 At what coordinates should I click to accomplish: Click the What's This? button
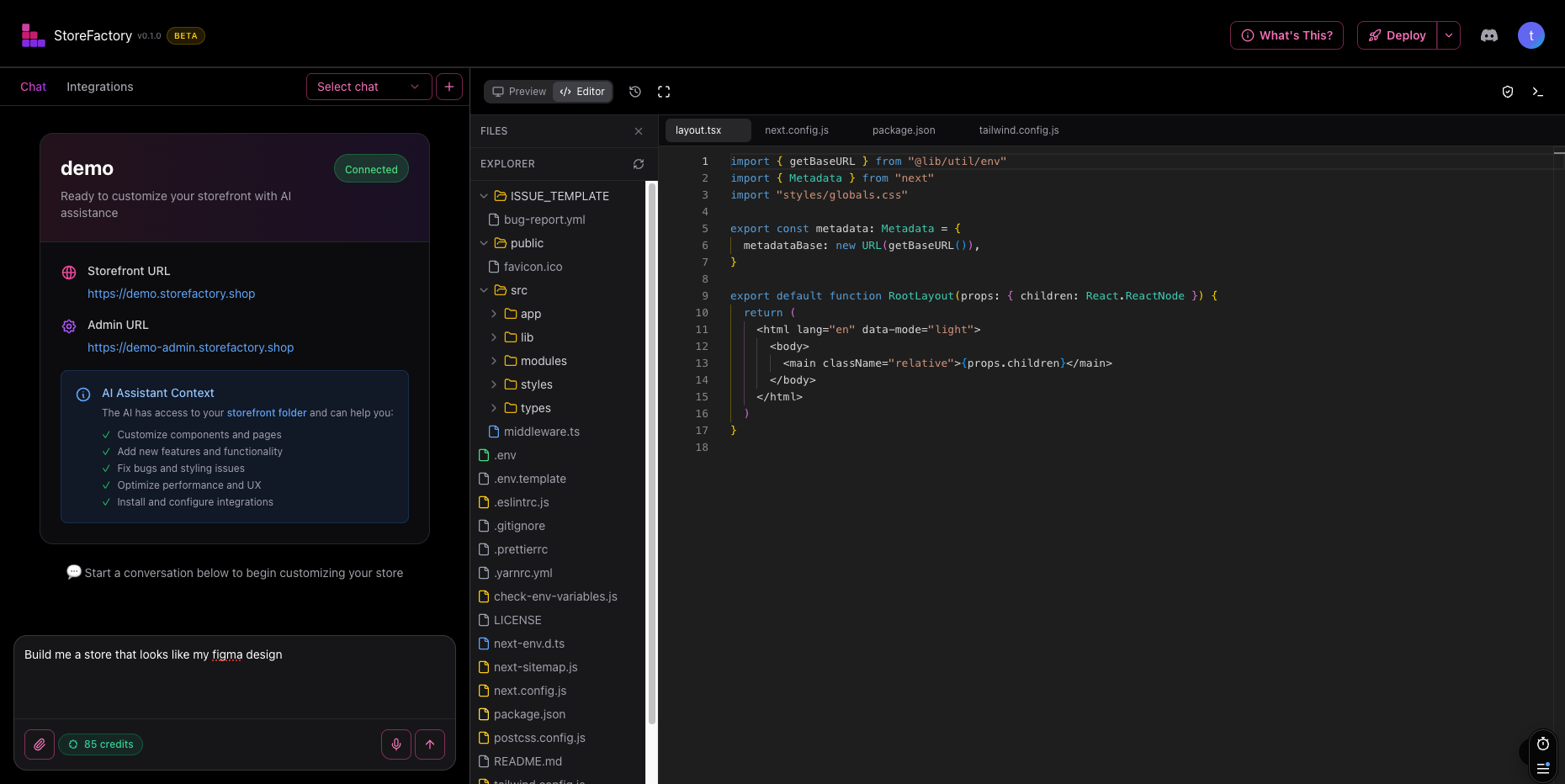pyautogui.click(x=1286, y=35)
